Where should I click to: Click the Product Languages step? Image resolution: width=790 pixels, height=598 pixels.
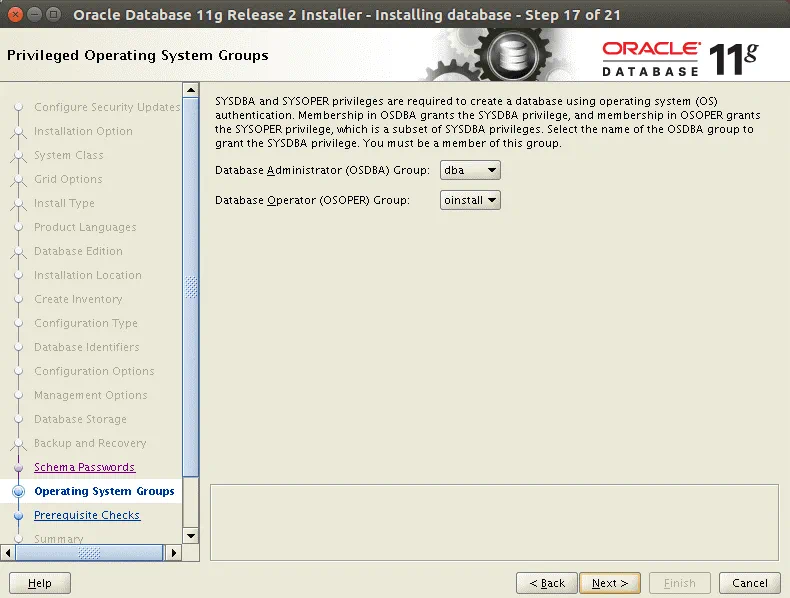pyautogui.click(x=85, y=227)
